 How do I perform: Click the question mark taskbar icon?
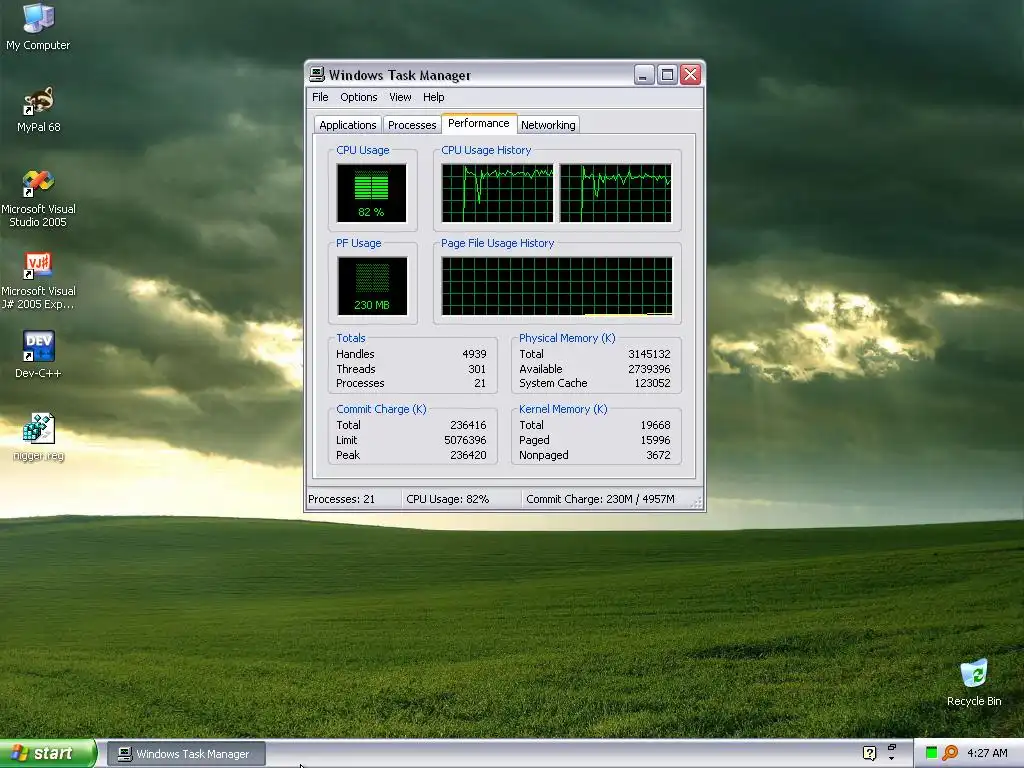click(869, 753)
